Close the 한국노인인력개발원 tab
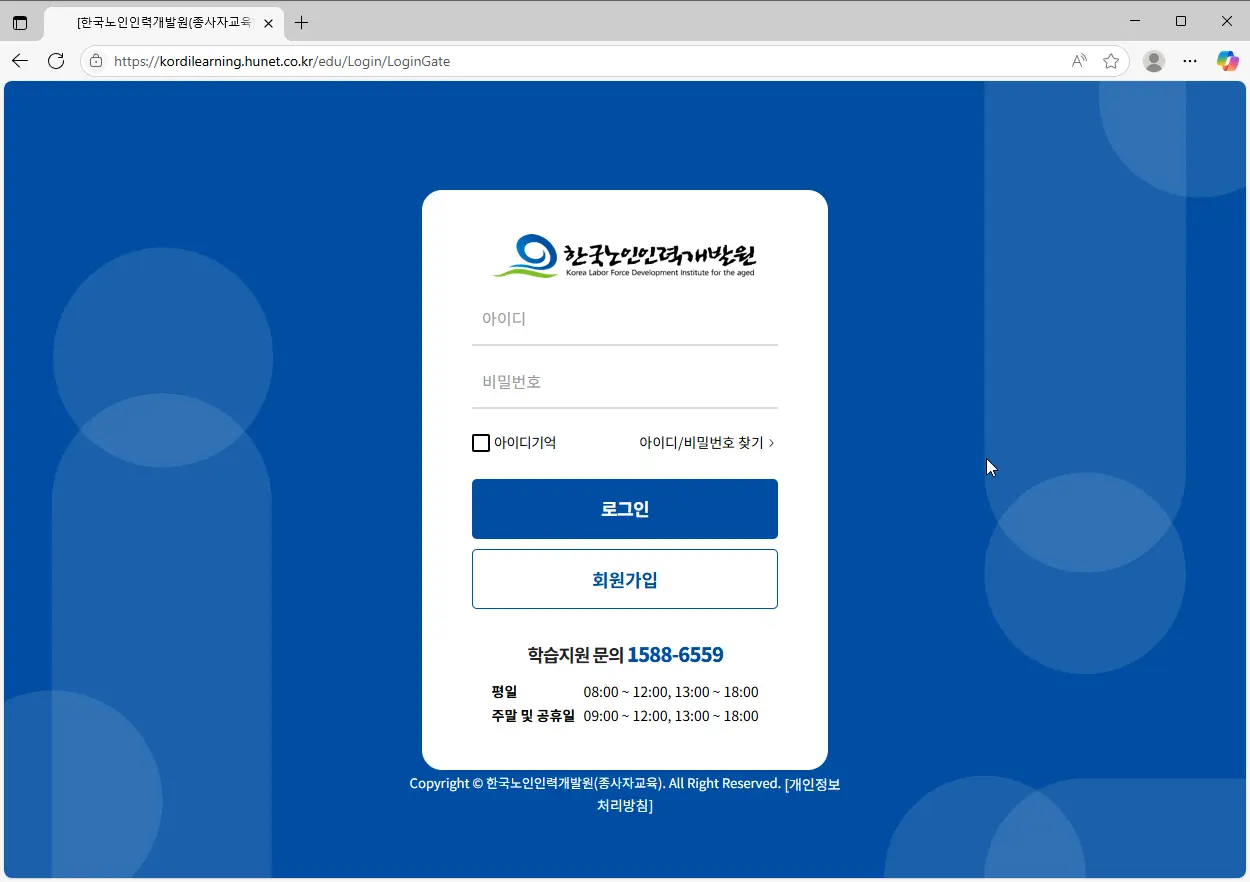 point(268,23)
